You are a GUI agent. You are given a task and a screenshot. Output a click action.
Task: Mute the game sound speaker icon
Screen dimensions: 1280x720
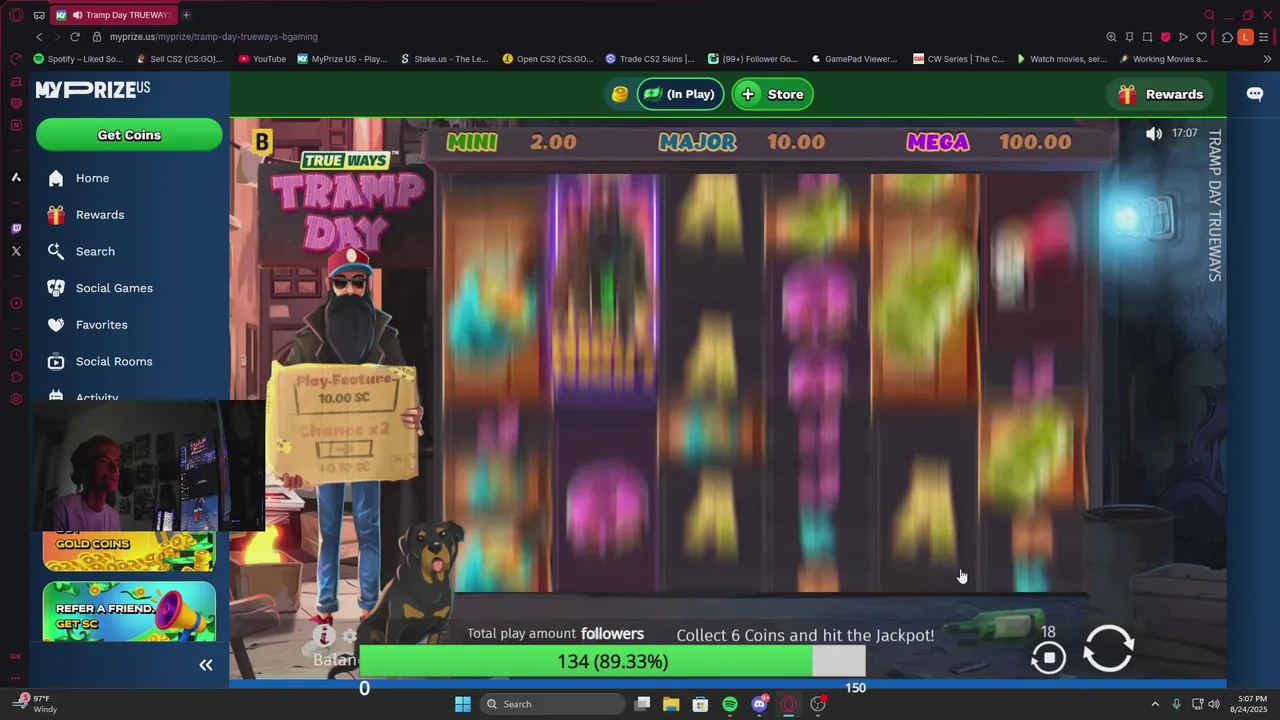pyautogui.click(x=1154, y=133)
